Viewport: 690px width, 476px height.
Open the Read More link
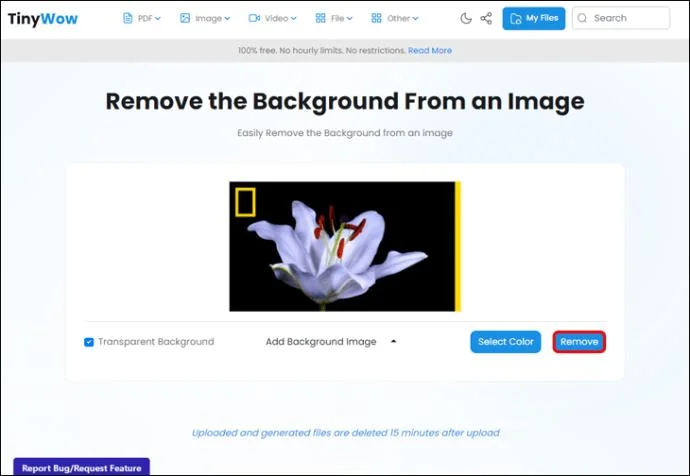(x=430, y=51)
